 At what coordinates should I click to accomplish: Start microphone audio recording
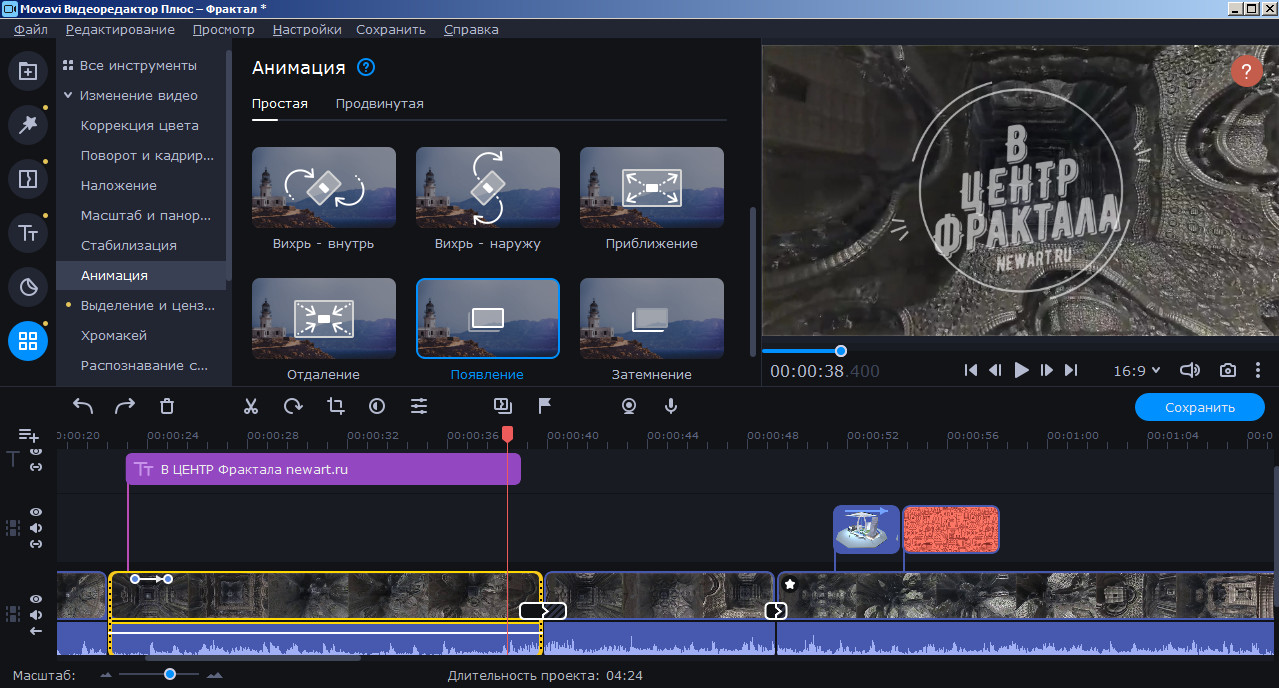(671, 406)
